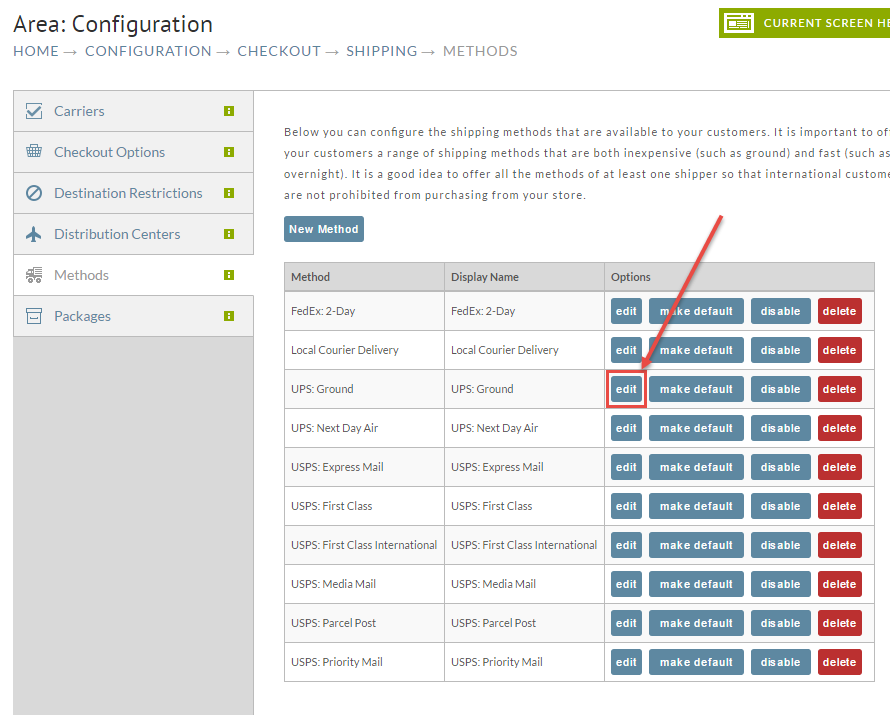890x715 pixels.
Task: Open CHECKOUT breadcrumb link
Action: 279,51
